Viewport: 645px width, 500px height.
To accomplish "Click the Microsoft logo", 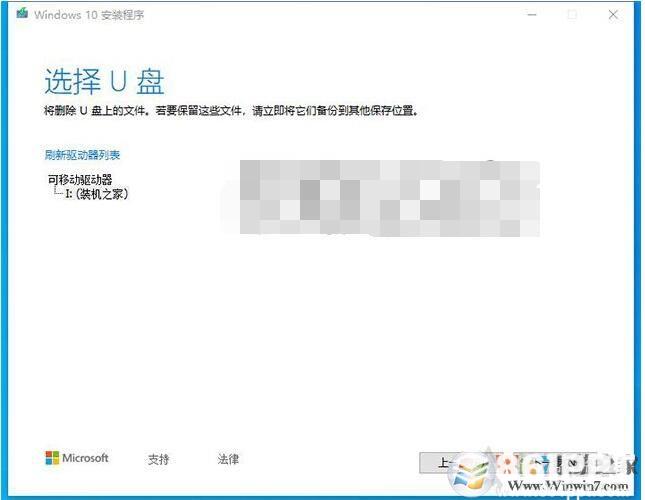I will (77, 458).
